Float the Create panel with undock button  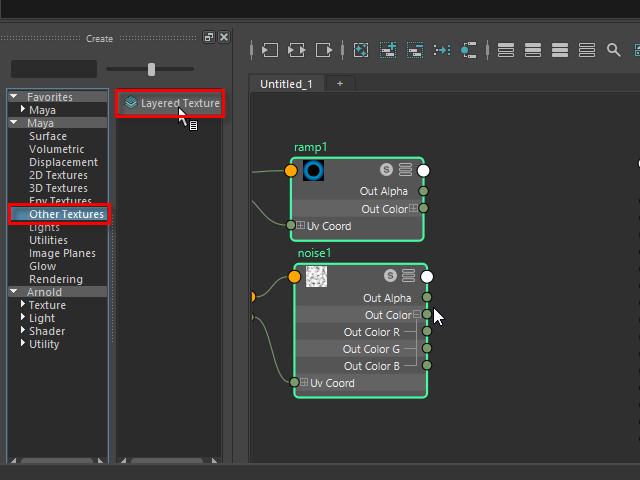pyautogui.click(x=209, y=37)
